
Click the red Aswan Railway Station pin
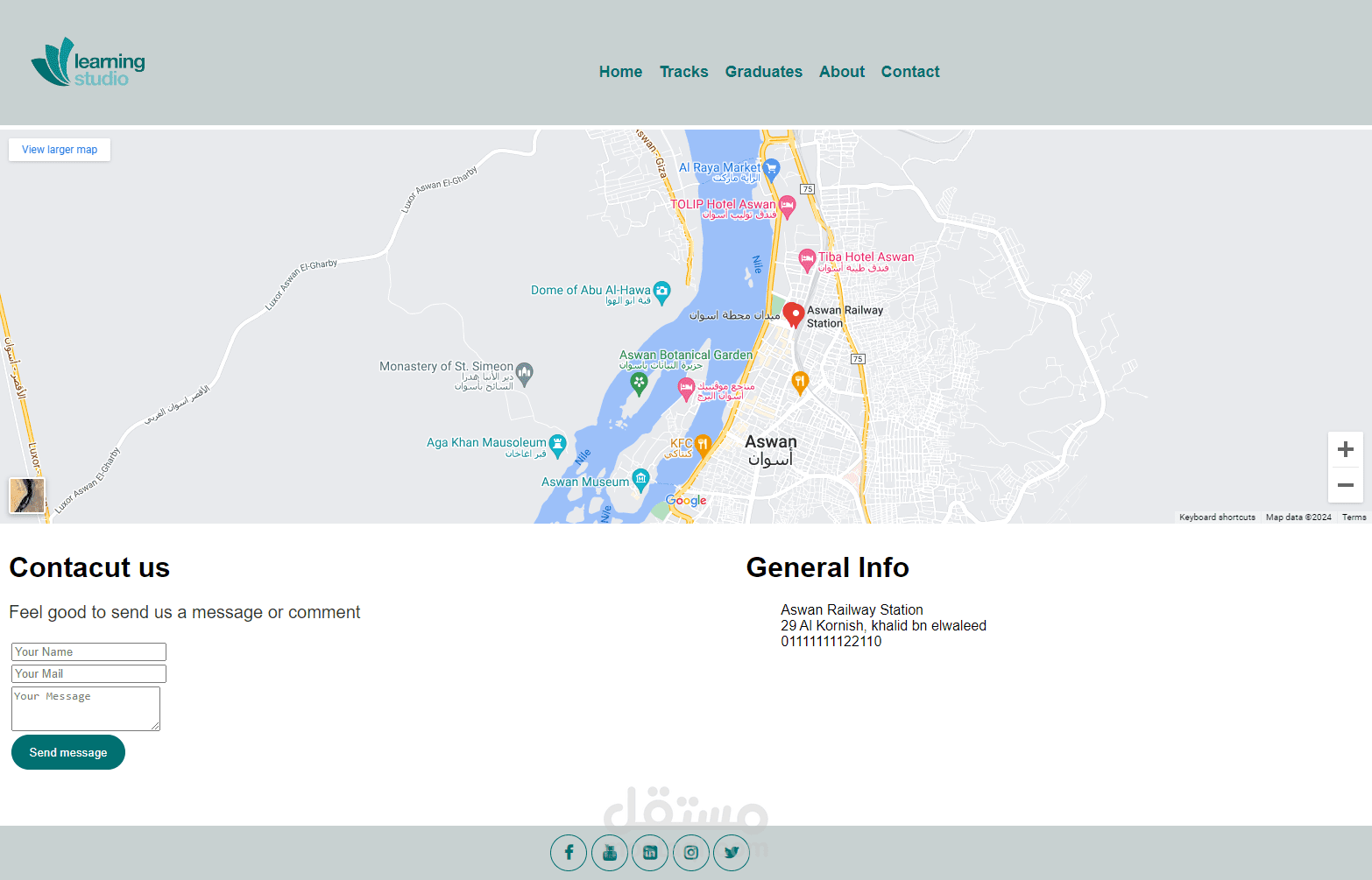[x=794, y=315]
